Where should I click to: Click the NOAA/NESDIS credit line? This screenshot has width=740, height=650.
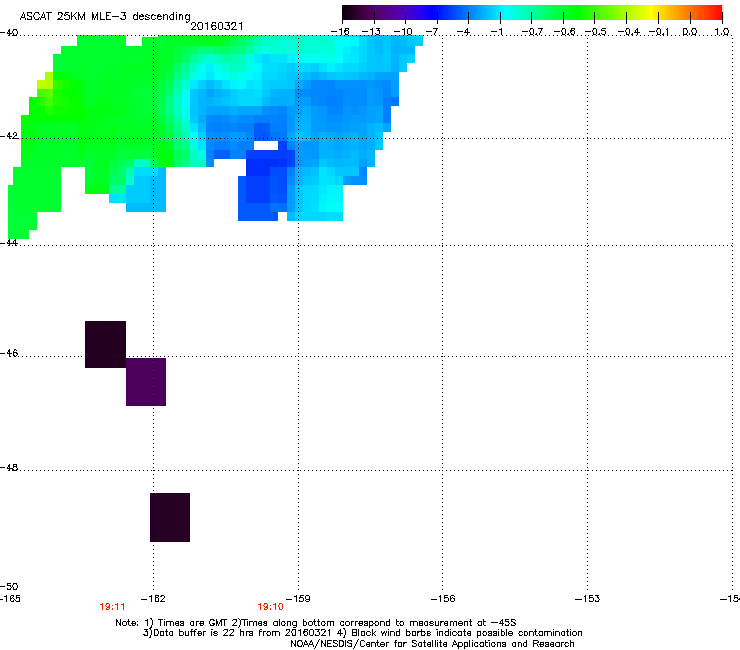pos(432,644)
